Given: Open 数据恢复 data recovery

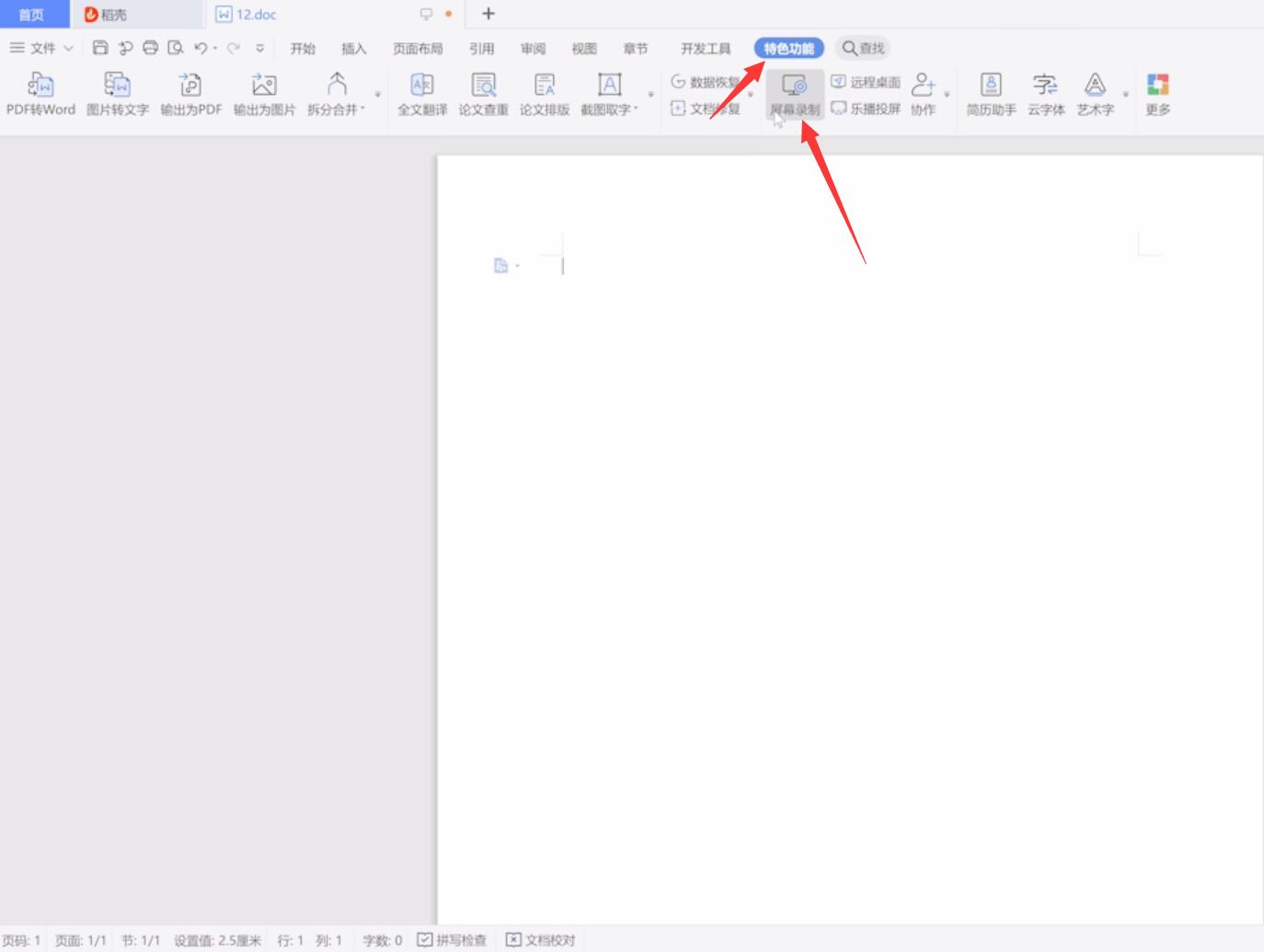Looking at the screenshot, I should 706,82.
